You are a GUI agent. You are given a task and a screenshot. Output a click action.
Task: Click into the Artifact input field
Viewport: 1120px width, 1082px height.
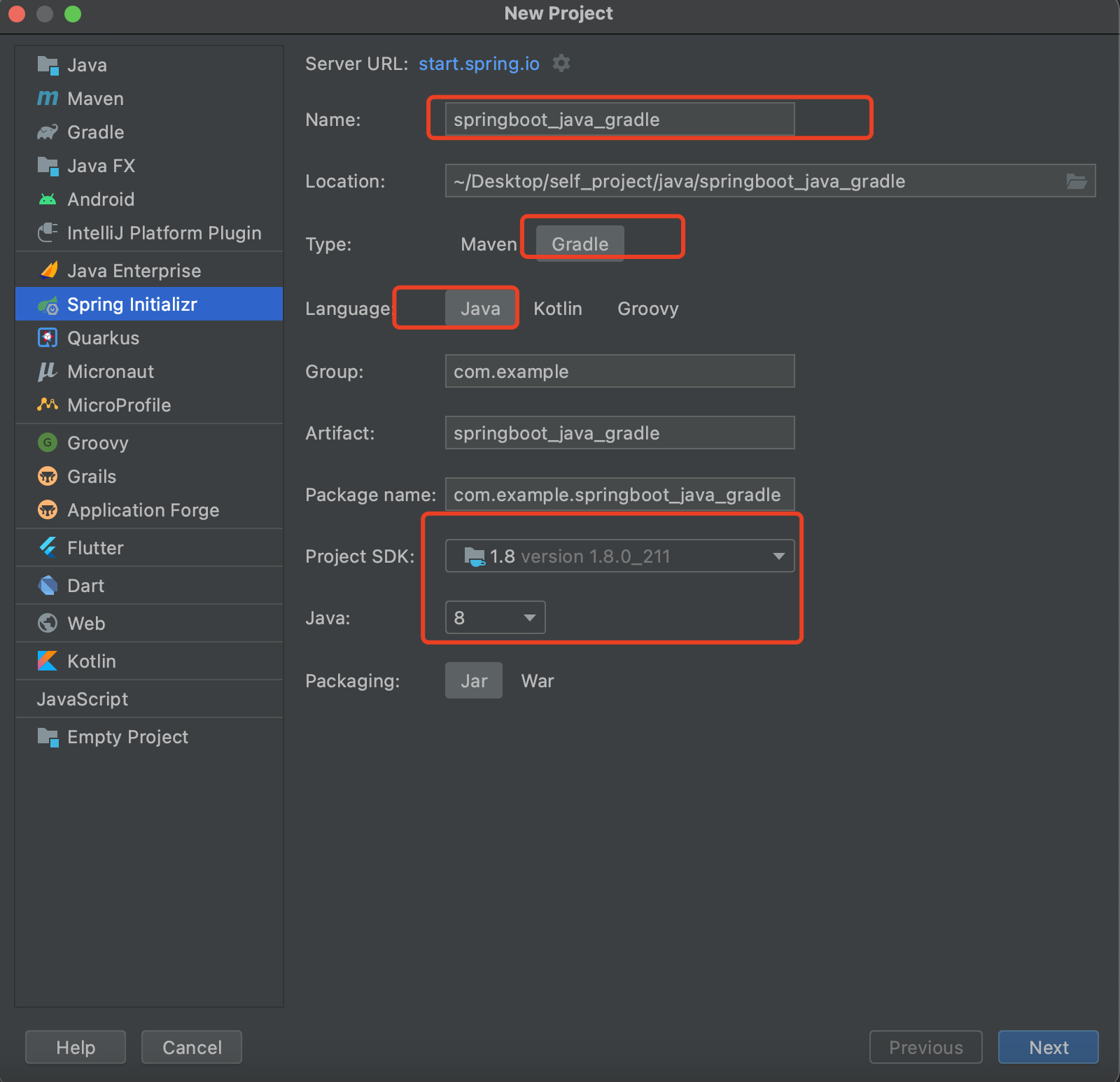tap(620, 433)
